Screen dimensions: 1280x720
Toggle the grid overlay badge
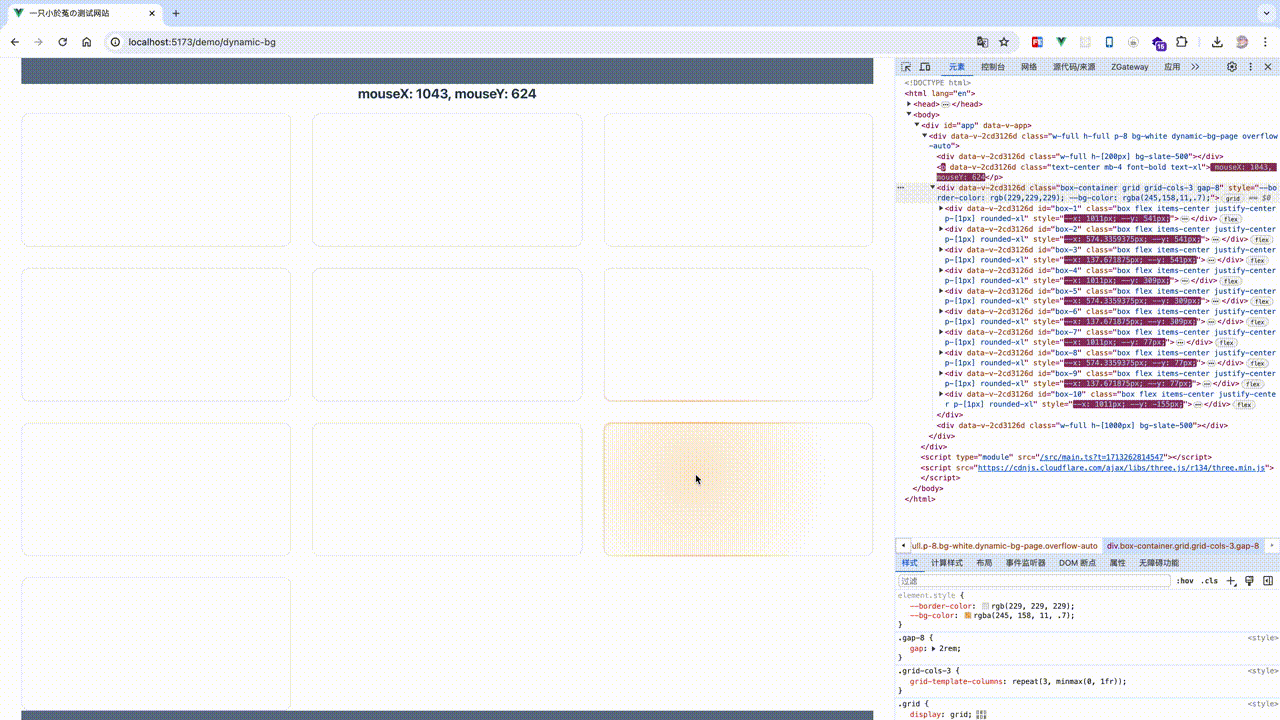1233,198
